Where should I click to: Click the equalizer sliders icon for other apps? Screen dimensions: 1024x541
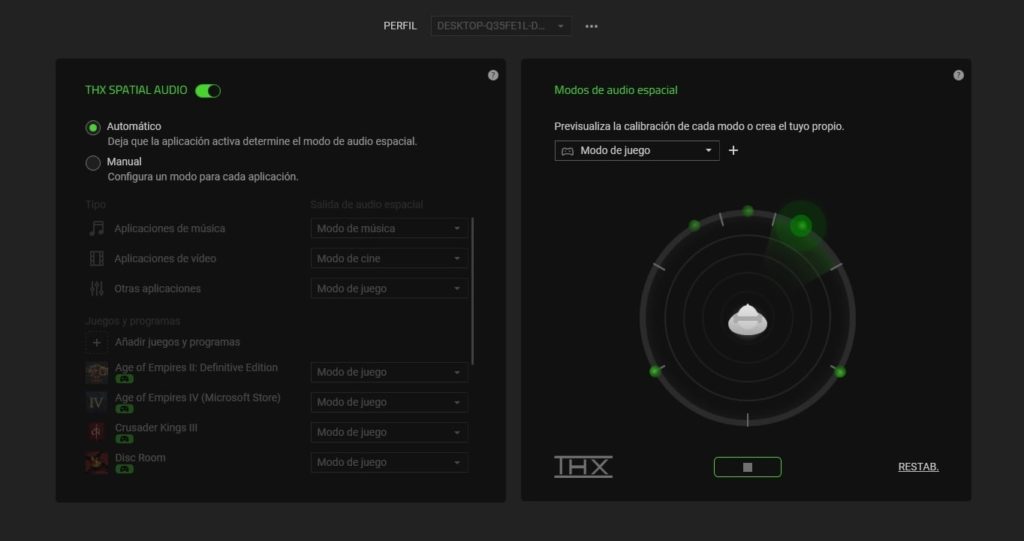97,289
